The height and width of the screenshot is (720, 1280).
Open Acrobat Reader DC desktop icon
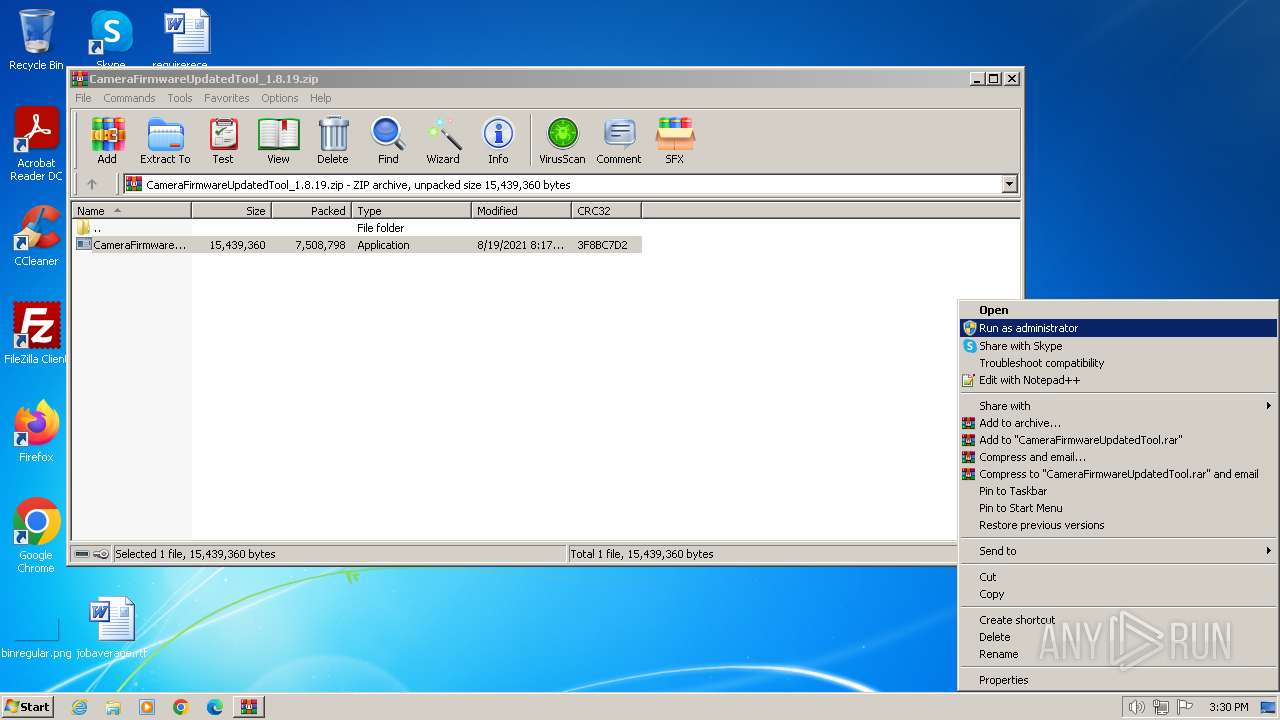[36, 145]
